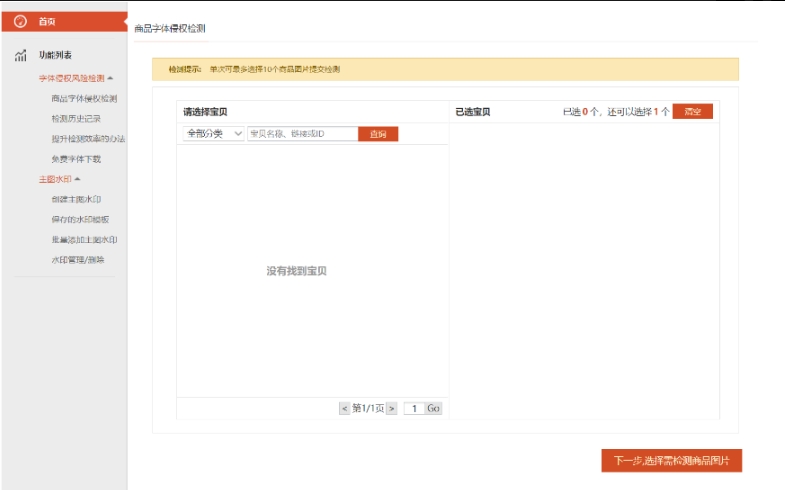Click the 功能列表 chart icon
Image resolution: width=785 pixels, height=490 pixels.
coord(20,55)
